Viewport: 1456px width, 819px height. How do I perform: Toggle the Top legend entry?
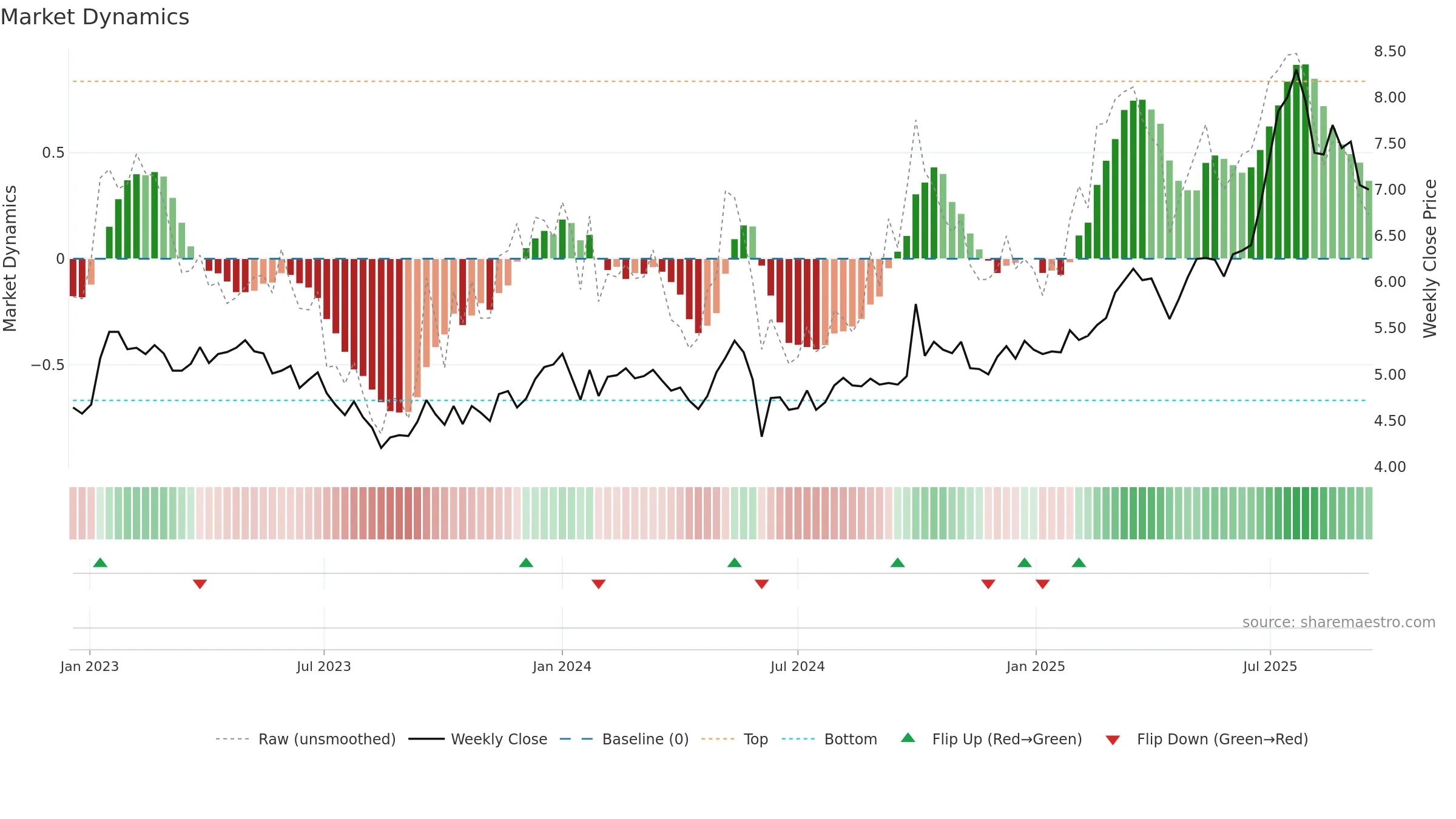735,739
